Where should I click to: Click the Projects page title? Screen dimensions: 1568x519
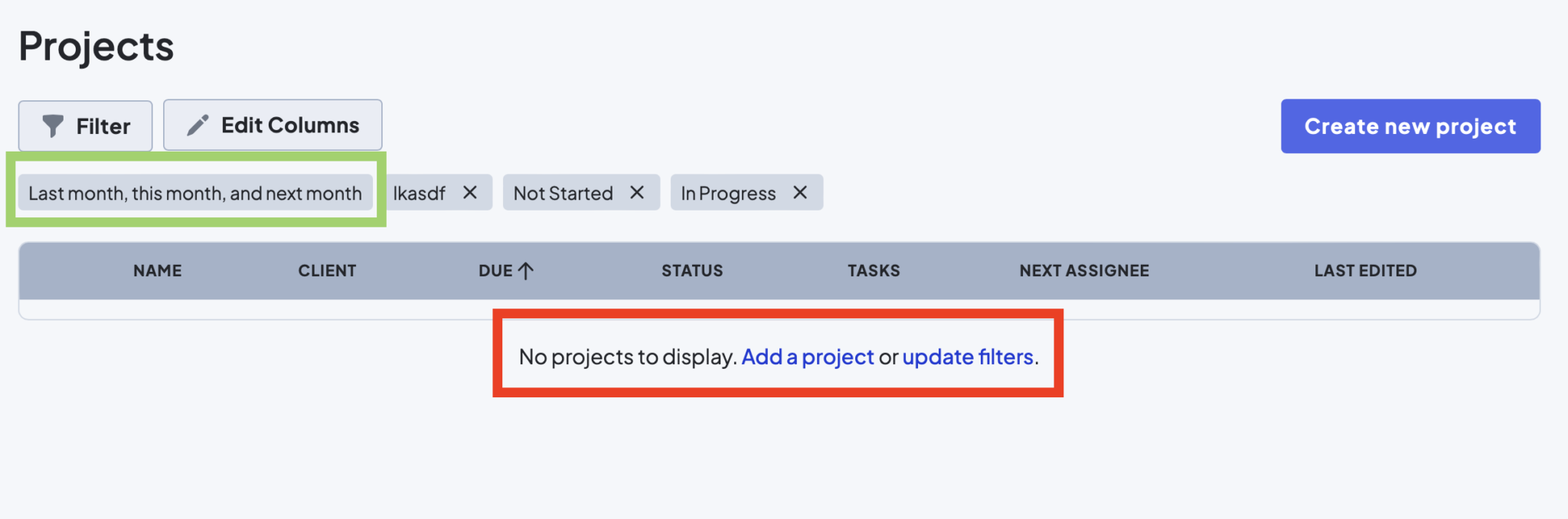point(95,46)
